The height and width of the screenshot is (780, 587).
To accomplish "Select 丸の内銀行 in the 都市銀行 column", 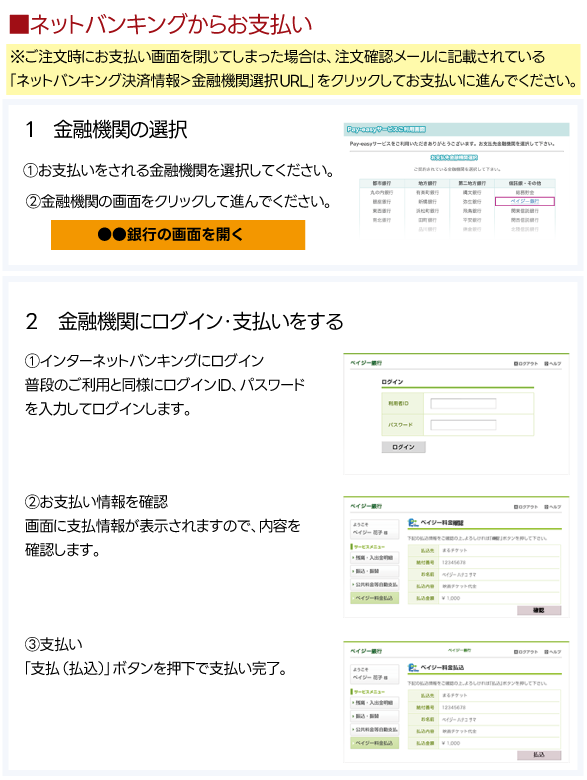I will click(382, 193).
